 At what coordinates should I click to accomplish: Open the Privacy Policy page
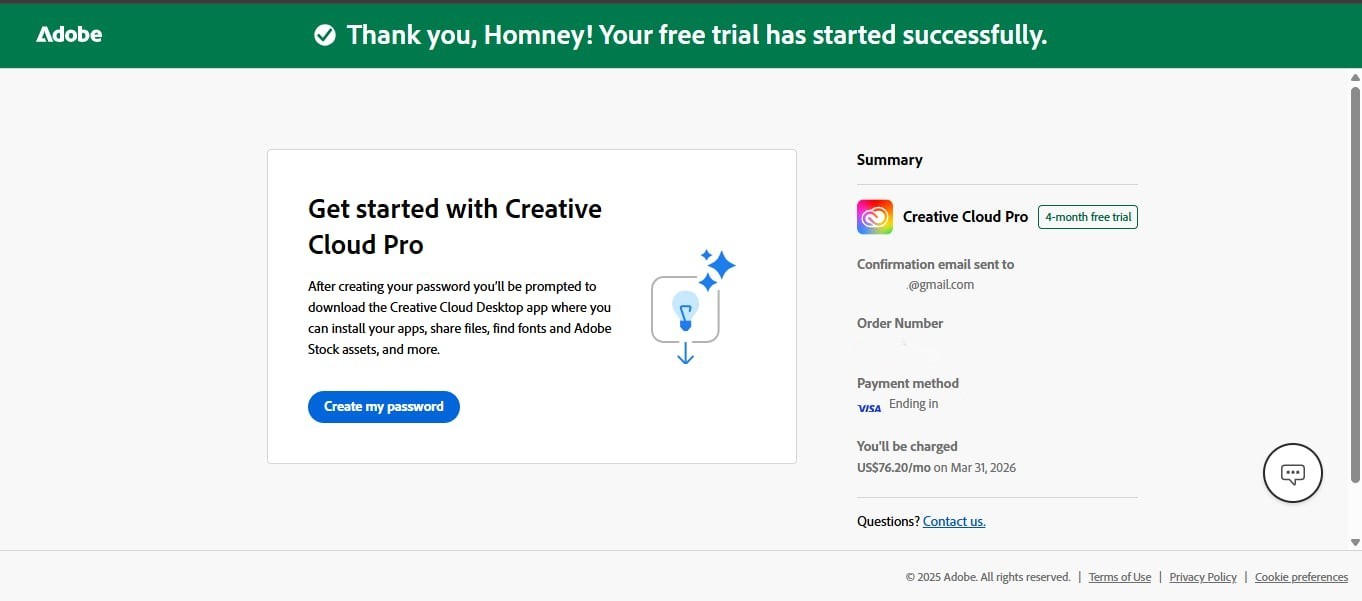click(1202, 577)
